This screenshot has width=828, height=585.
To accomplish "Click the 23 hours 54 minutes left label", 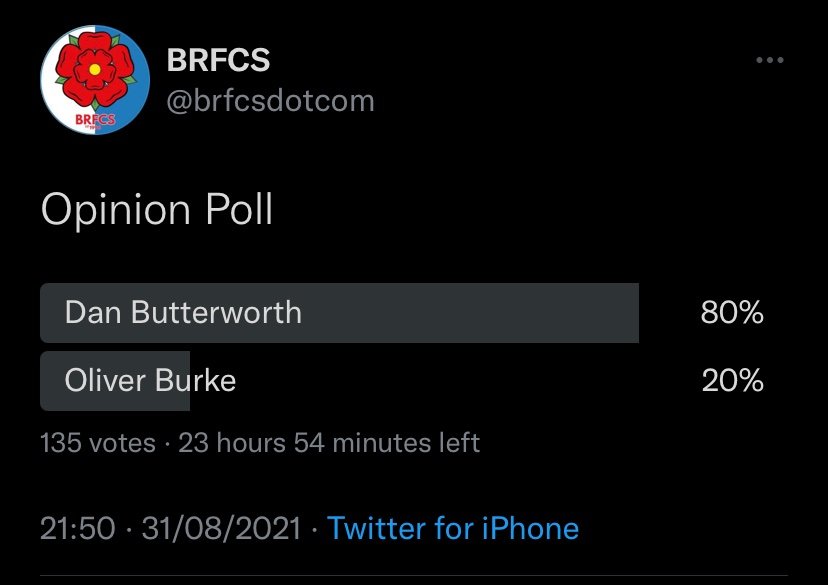I will click(329, 442).
